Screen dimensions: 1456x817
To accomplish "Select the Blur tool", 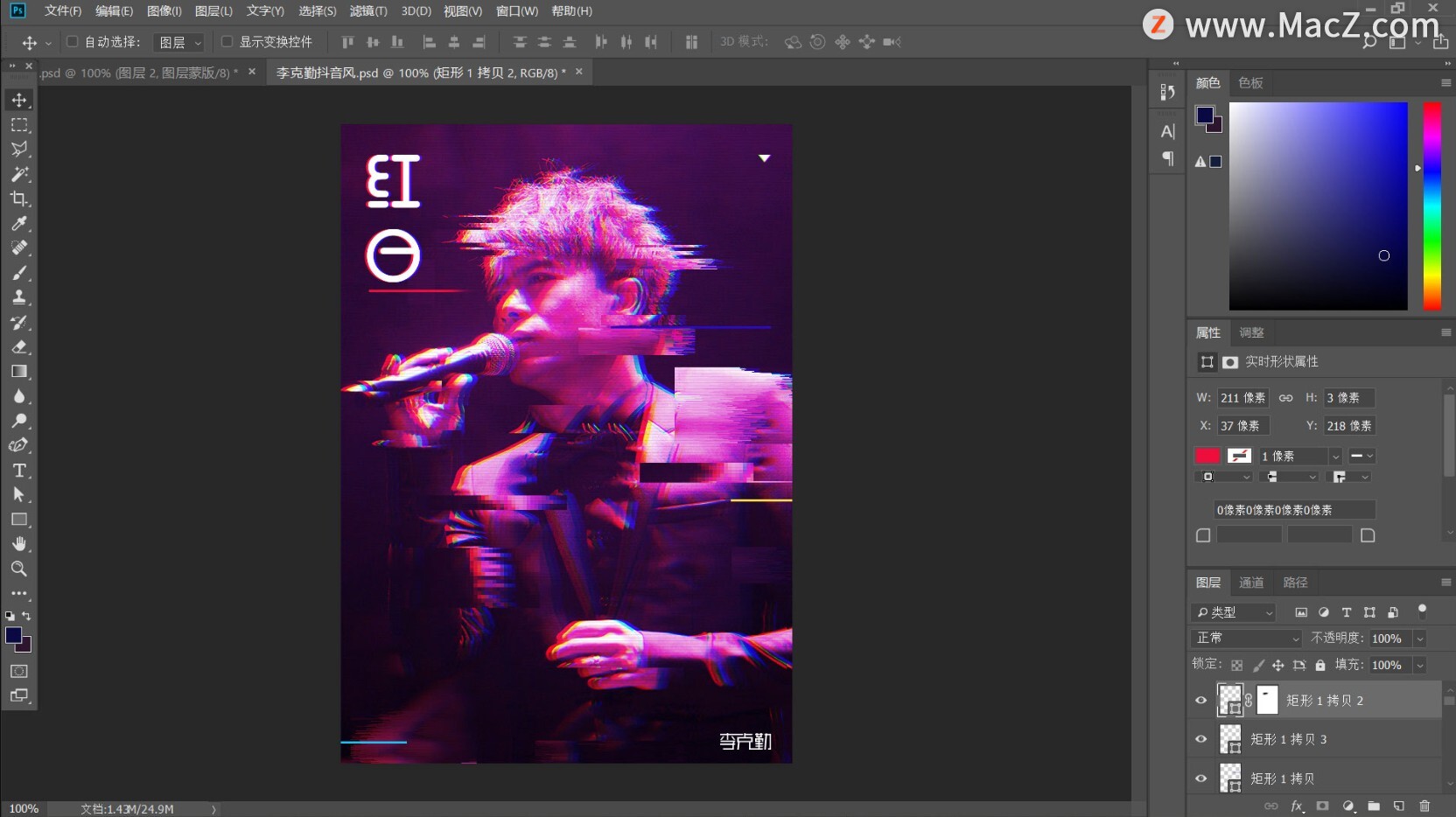I will [19, 396].
